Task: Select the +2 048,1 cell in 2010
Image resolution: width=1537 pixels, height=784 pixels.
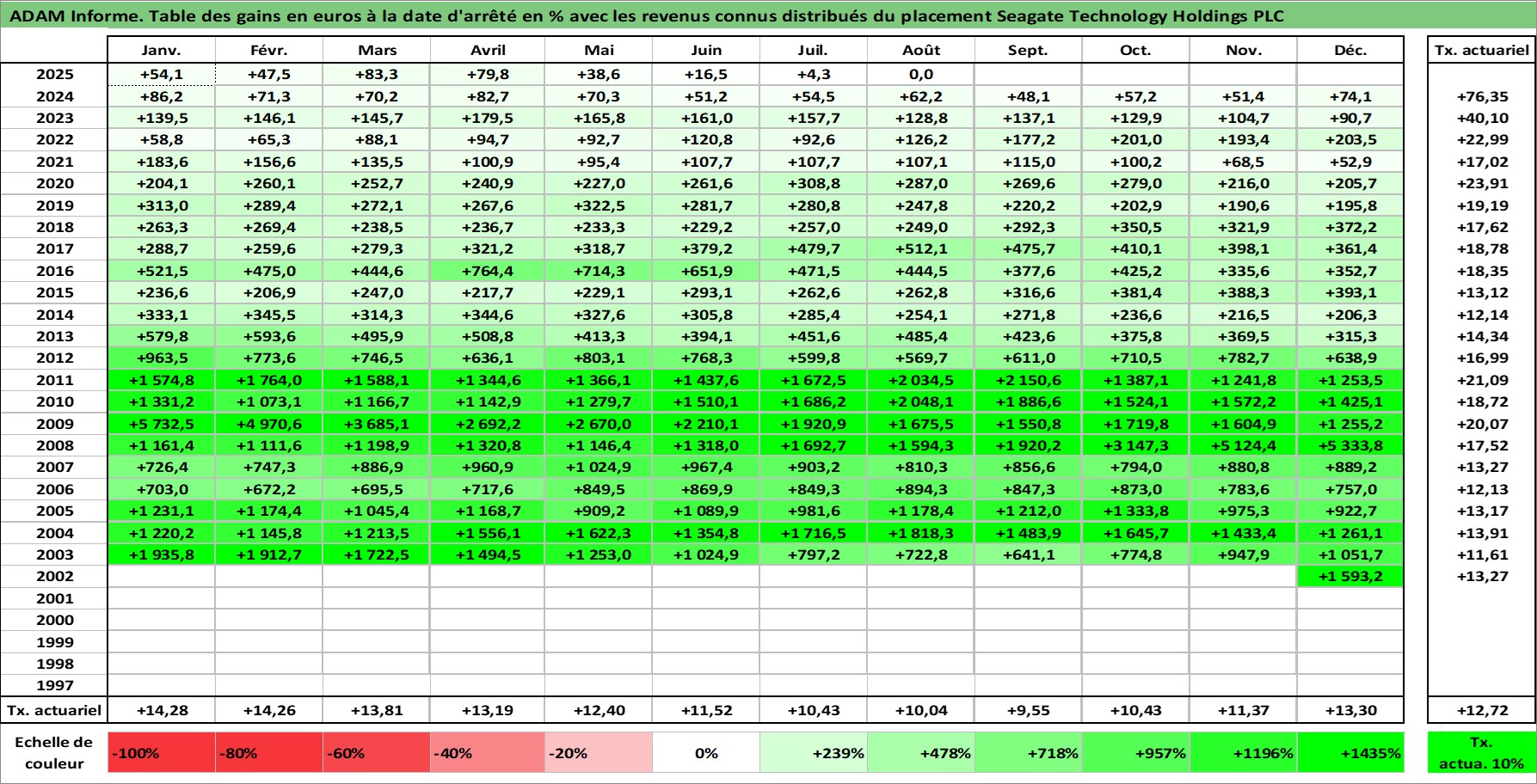Action: click(x=921, y=401)
